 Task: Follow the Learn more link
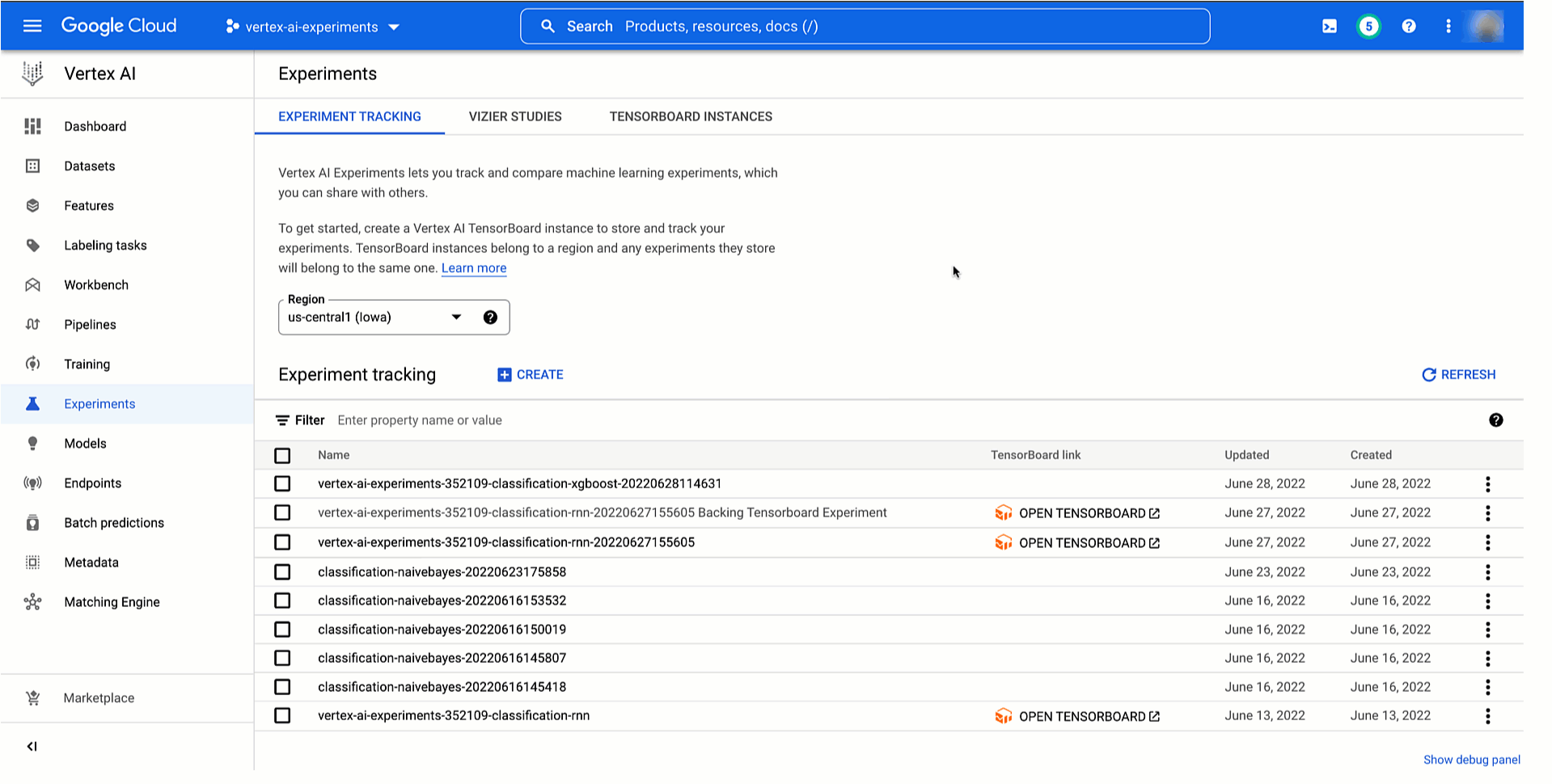pyautogui.click(x=474, y=268)
